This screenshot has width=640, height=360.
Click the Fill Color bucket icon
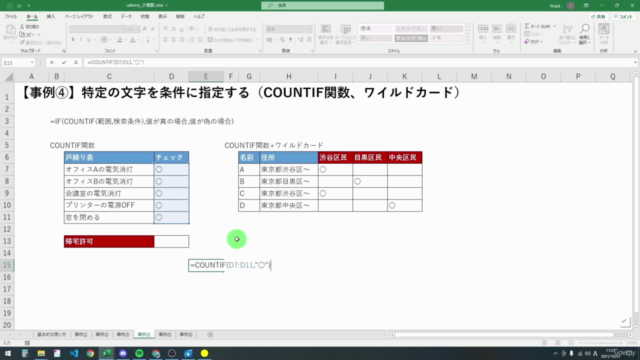[120, 40]
